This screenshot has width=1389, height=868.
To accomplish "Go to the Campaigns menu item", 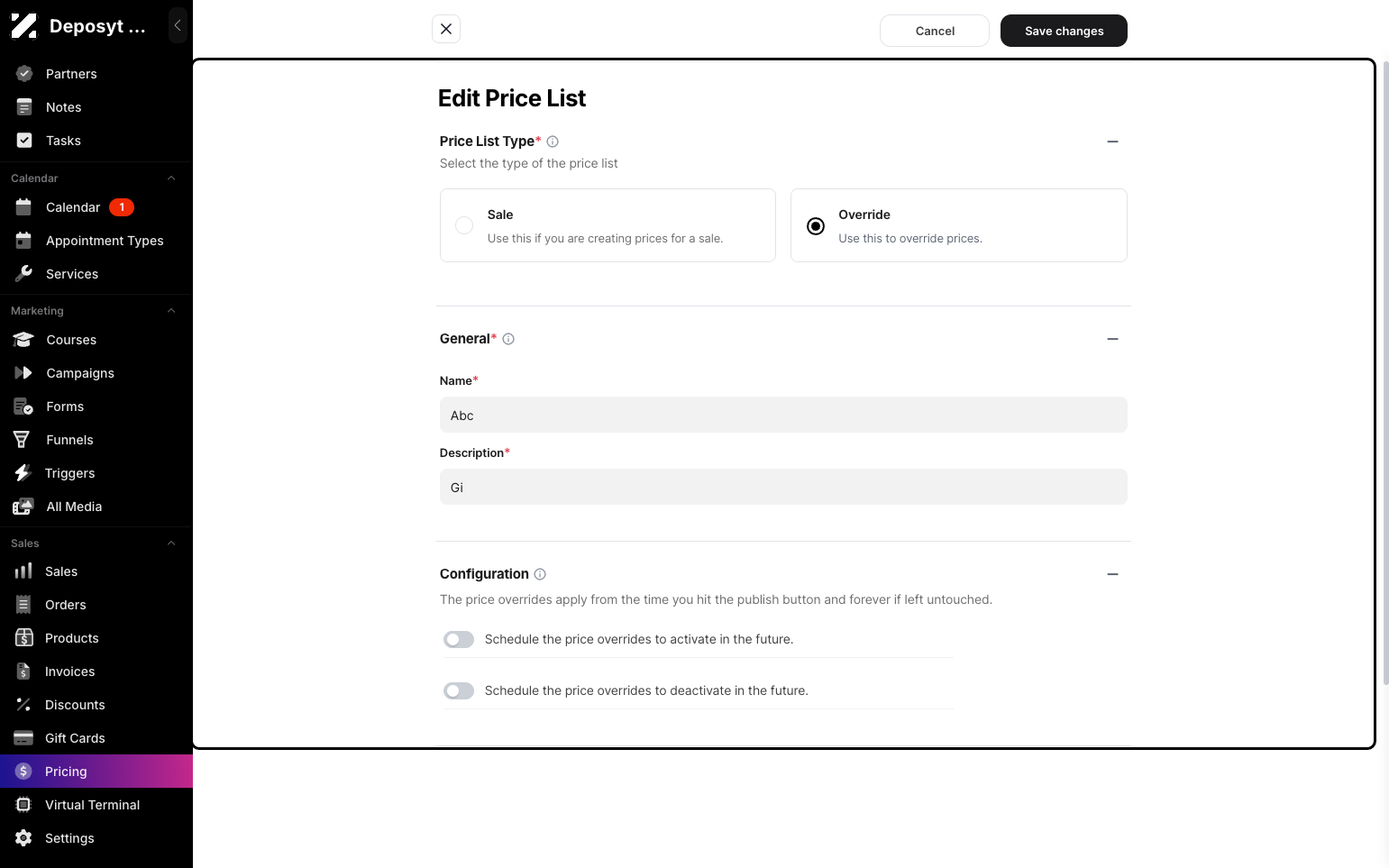I will (96, 373).
